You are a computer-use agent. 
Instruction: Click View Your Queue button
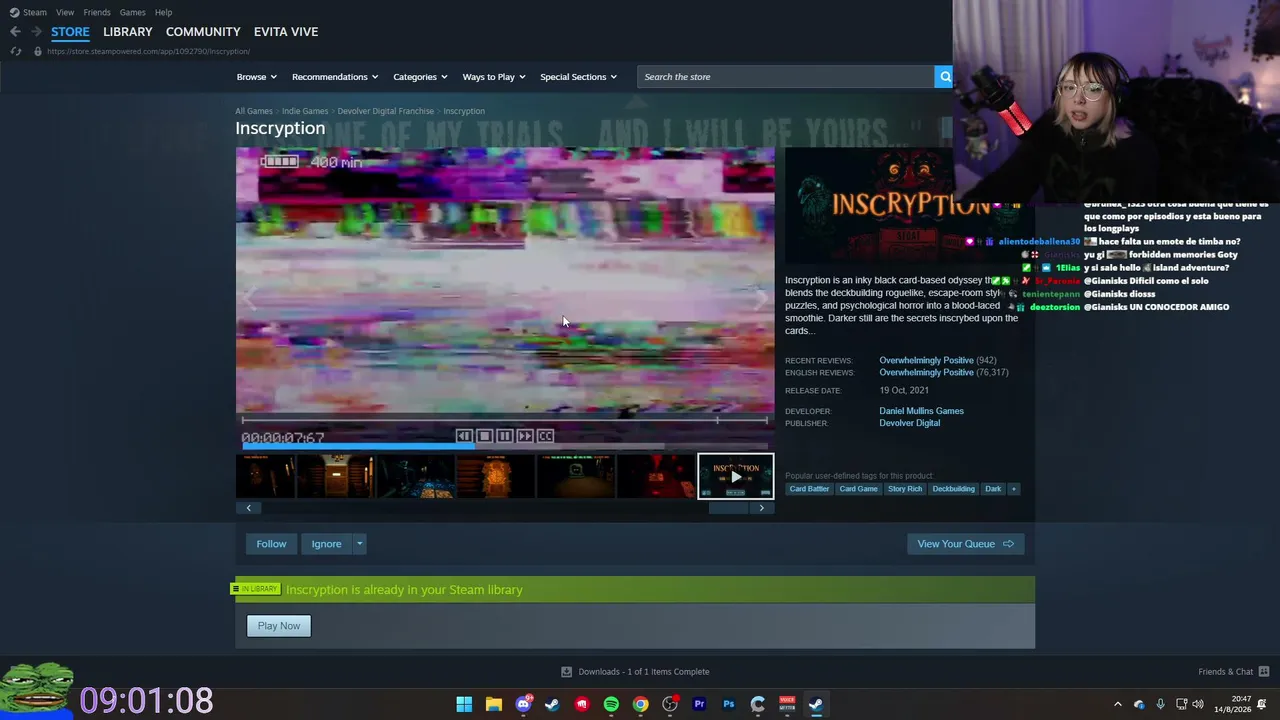[965, 544]
